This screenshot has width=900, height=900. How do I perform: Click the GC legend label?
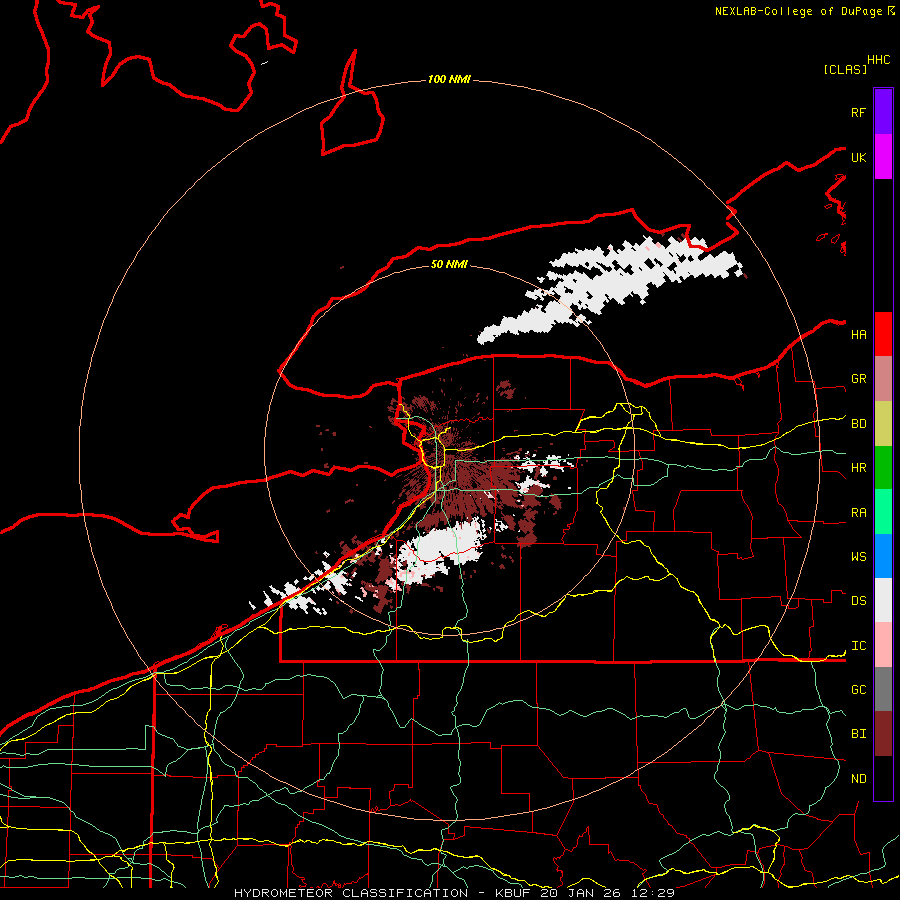point(858,689)
